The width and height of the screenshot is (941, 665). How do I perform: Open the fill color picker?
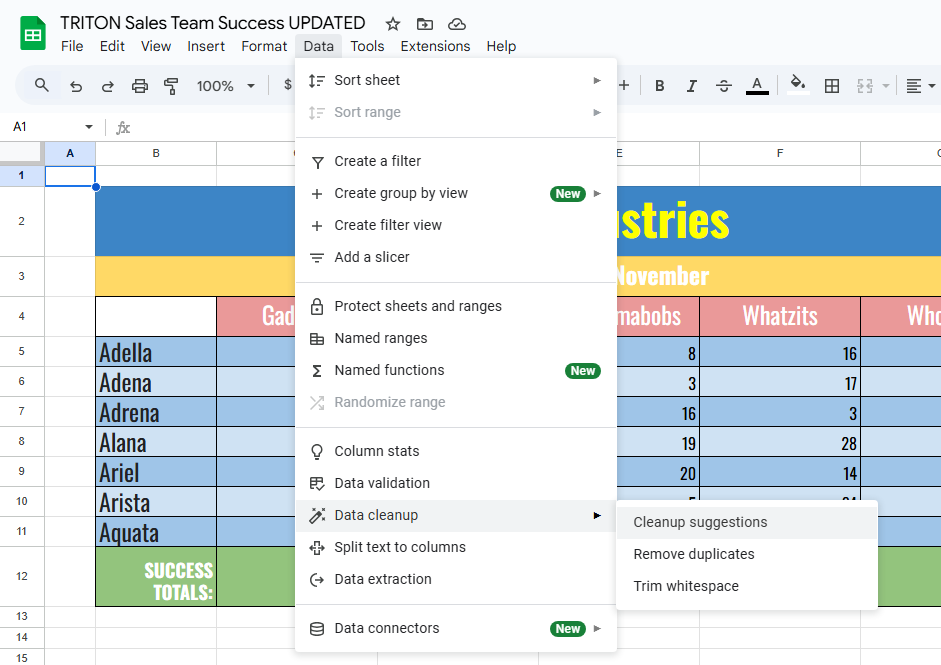point(797,86)
